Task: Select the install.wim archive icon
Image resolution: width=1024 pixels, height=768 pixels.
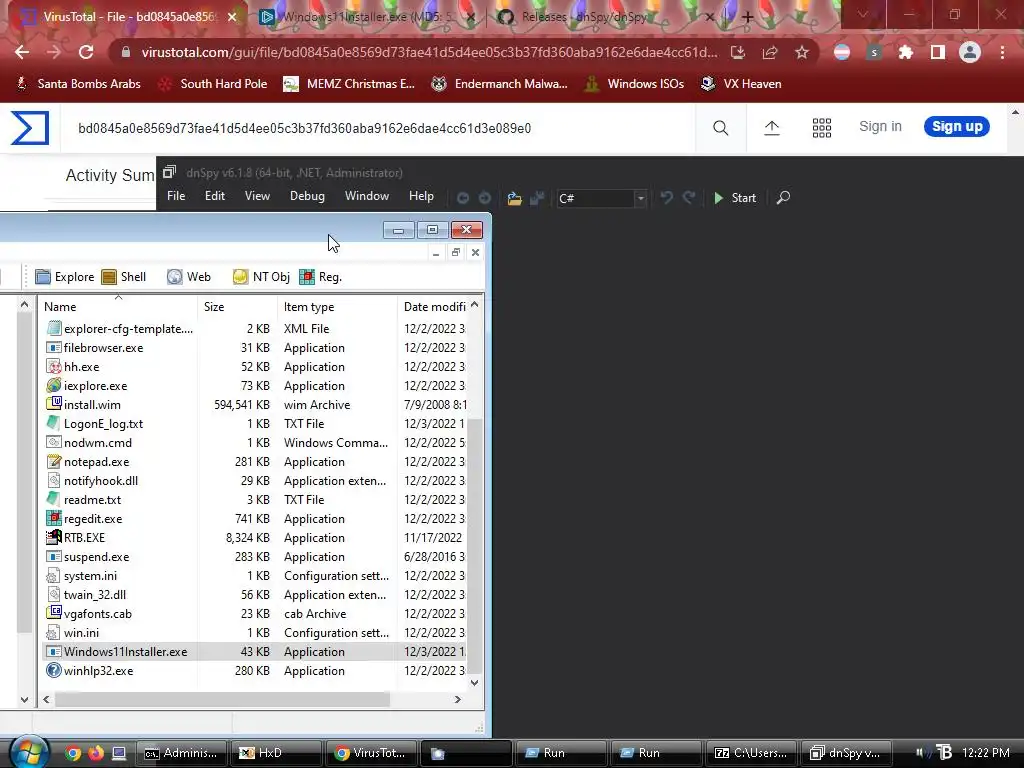Action: coord(54,404)
